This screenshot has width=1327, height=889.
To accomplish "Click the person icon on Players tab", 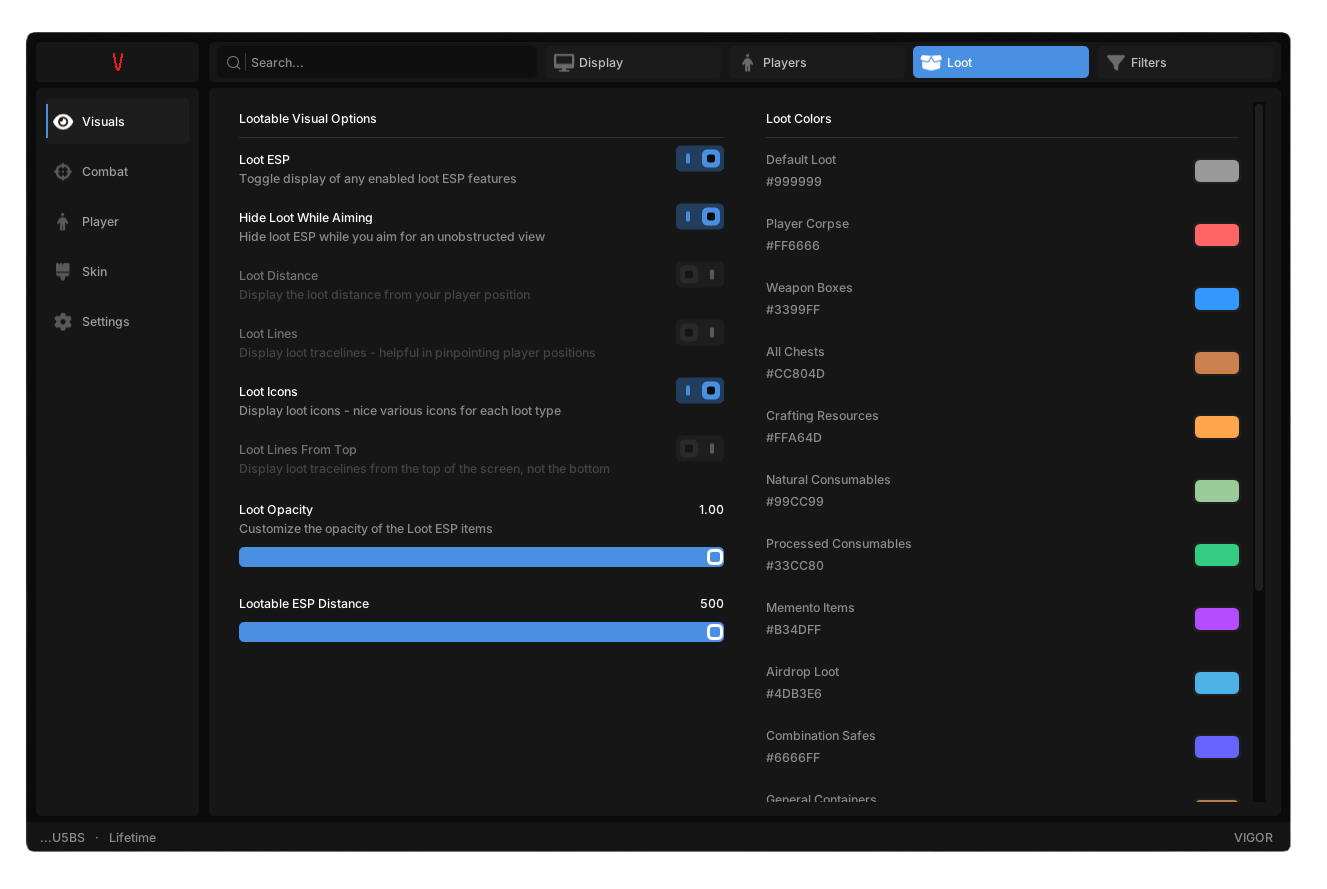I will tap(747, 62).
